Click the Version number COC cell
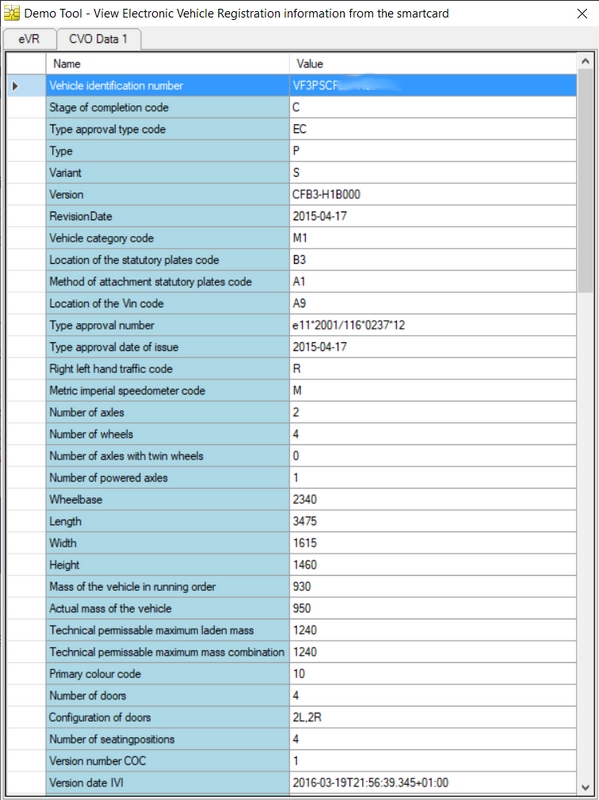The height and width of the screenshot is (800, 599). click(x=168, y=761)
